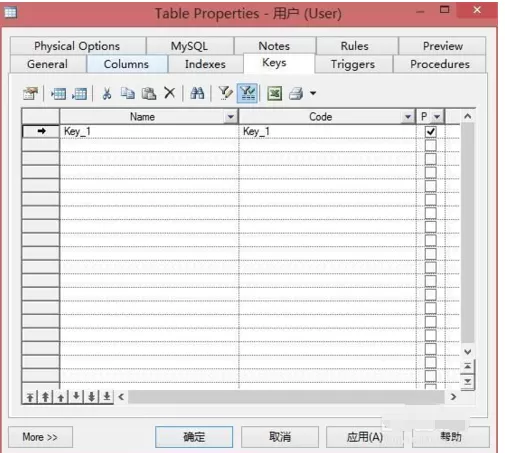Select the Key_1 cell in Code column
Screen dimensions: 505x453
pos(327,131)
